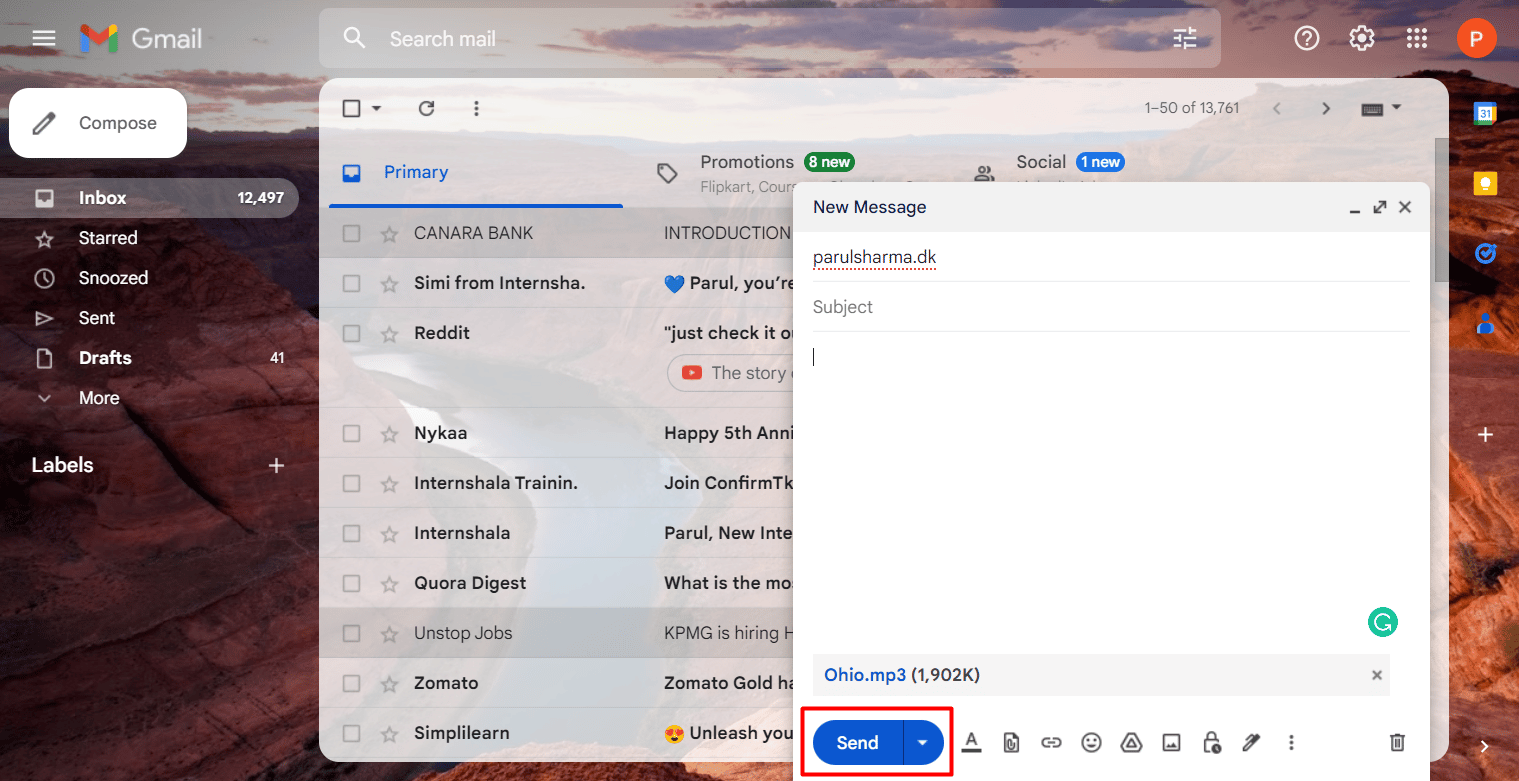Open Google apps grid
This screenshot has width=1519, height=781.
(1417, 38)
